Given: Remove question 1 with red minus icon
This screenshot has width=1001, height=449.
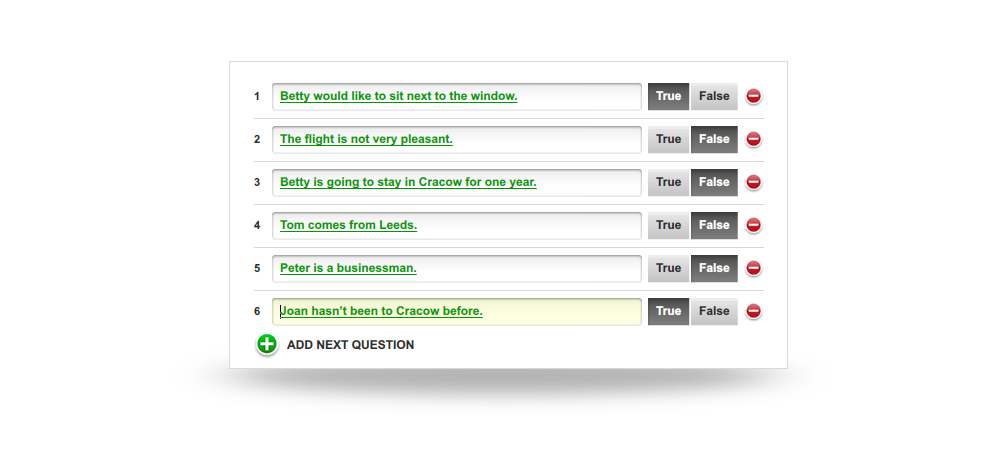Looking at the screenshot, I should point(753,96).
